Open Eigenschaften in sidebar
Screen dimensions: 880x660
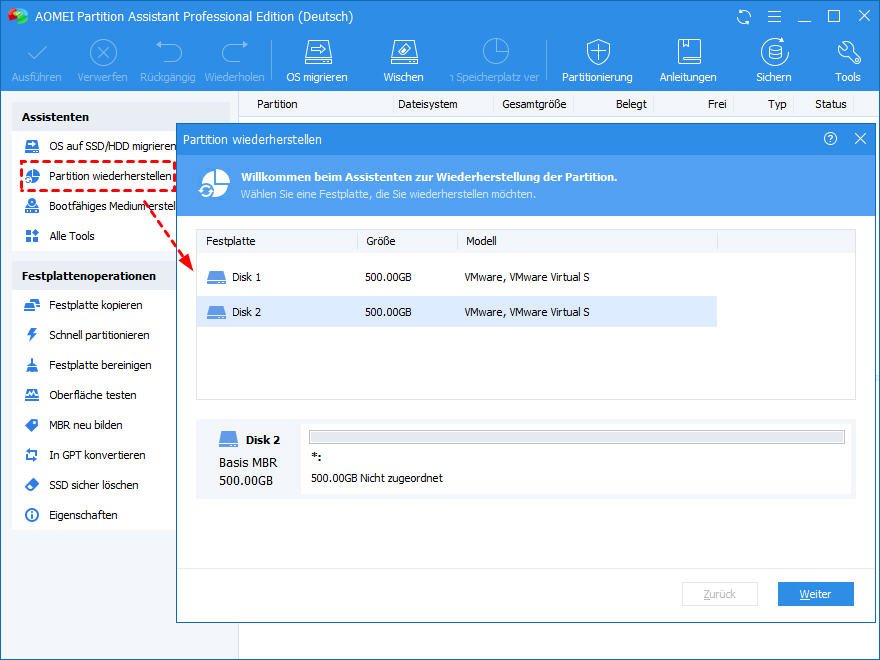click(x=71, y=515)
